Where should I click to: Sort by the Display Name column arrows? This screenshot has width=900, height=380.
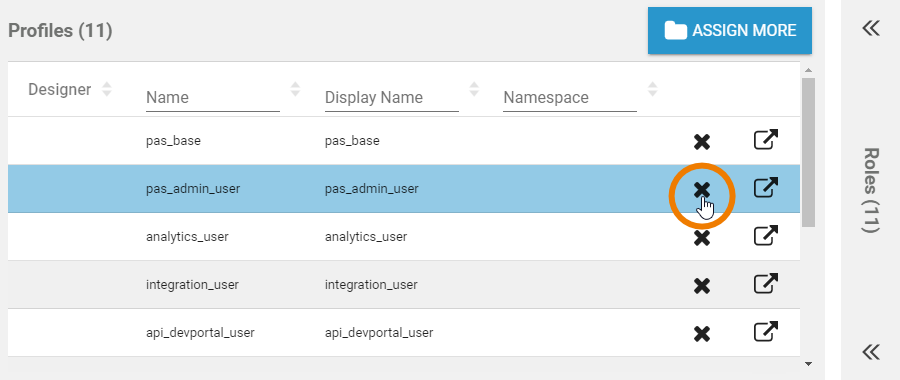click(x=474, y=89)
